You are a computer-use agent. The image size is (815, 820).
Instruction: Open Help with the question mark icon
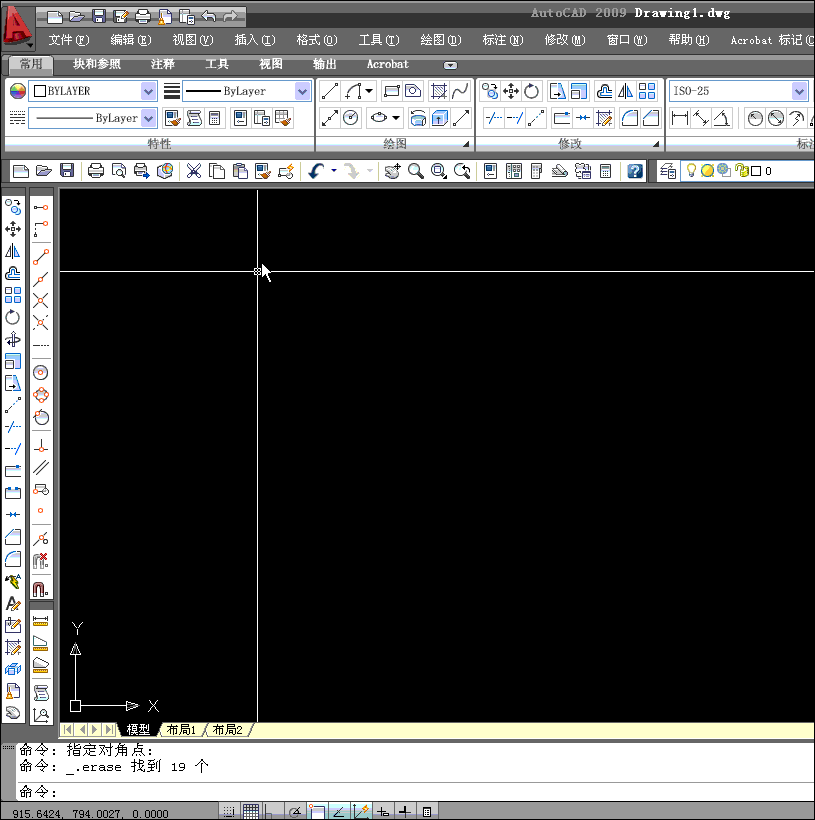click(x=635, y=170)
